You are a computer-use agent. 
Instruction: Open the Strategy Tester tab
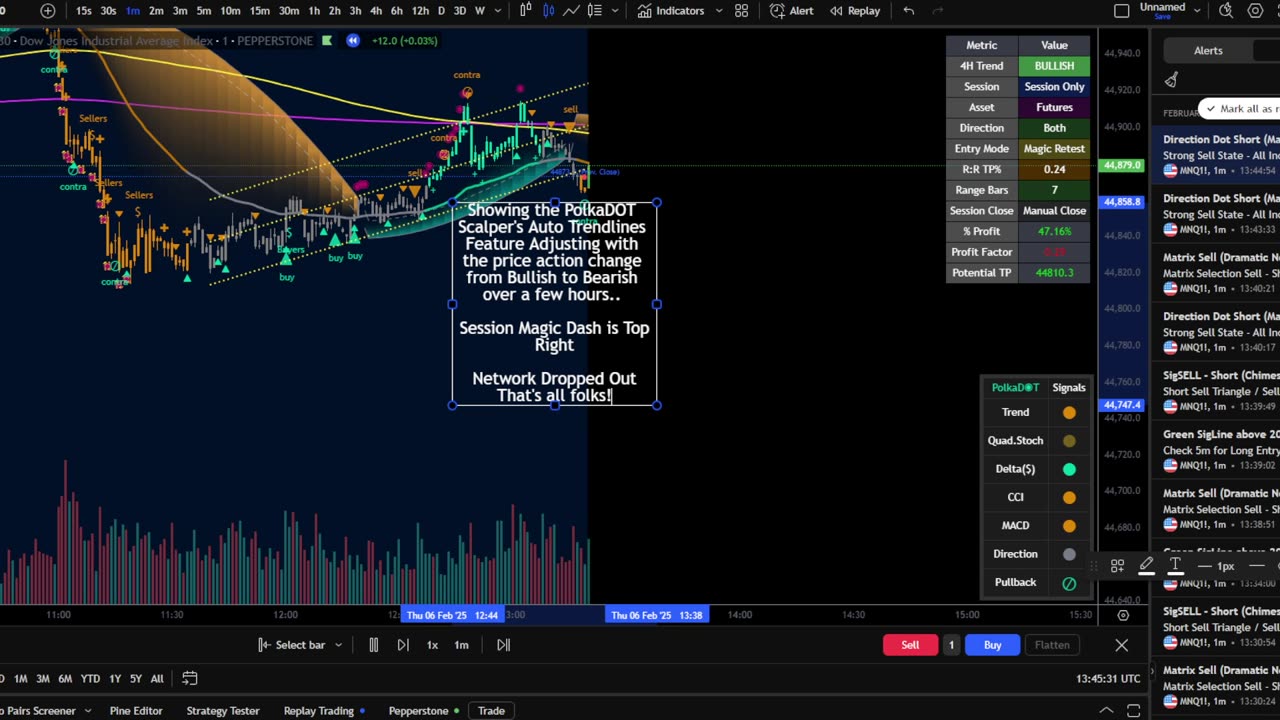[x=223, y=711]
